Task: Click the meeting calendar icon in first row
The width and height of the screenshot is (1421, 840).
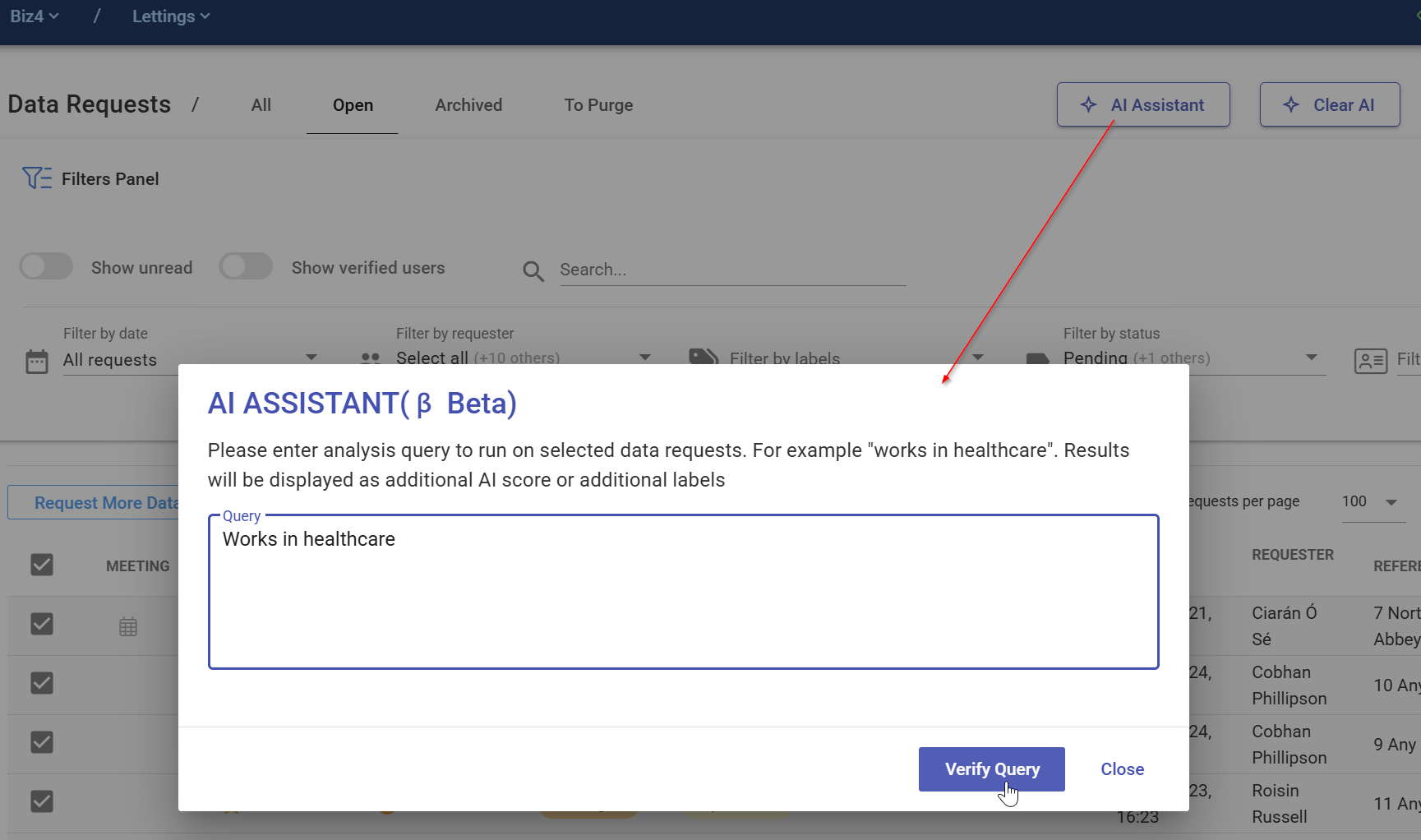Action: pyautogui.click(x=128, y=626)
